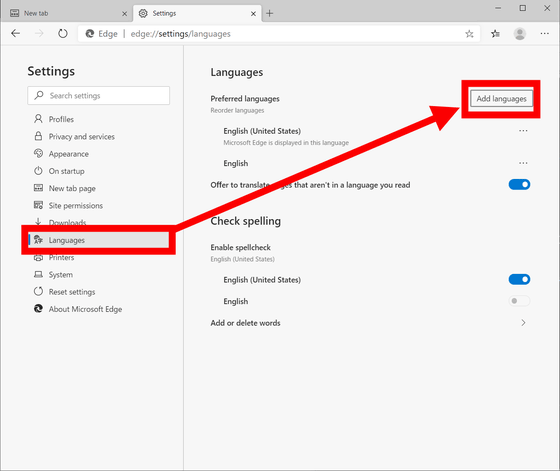The height and width of the screenshot is (471, 560).
Task: Click the Reset settings circular arrow icon
Action: pyautogui.click(x=38, y=291)
